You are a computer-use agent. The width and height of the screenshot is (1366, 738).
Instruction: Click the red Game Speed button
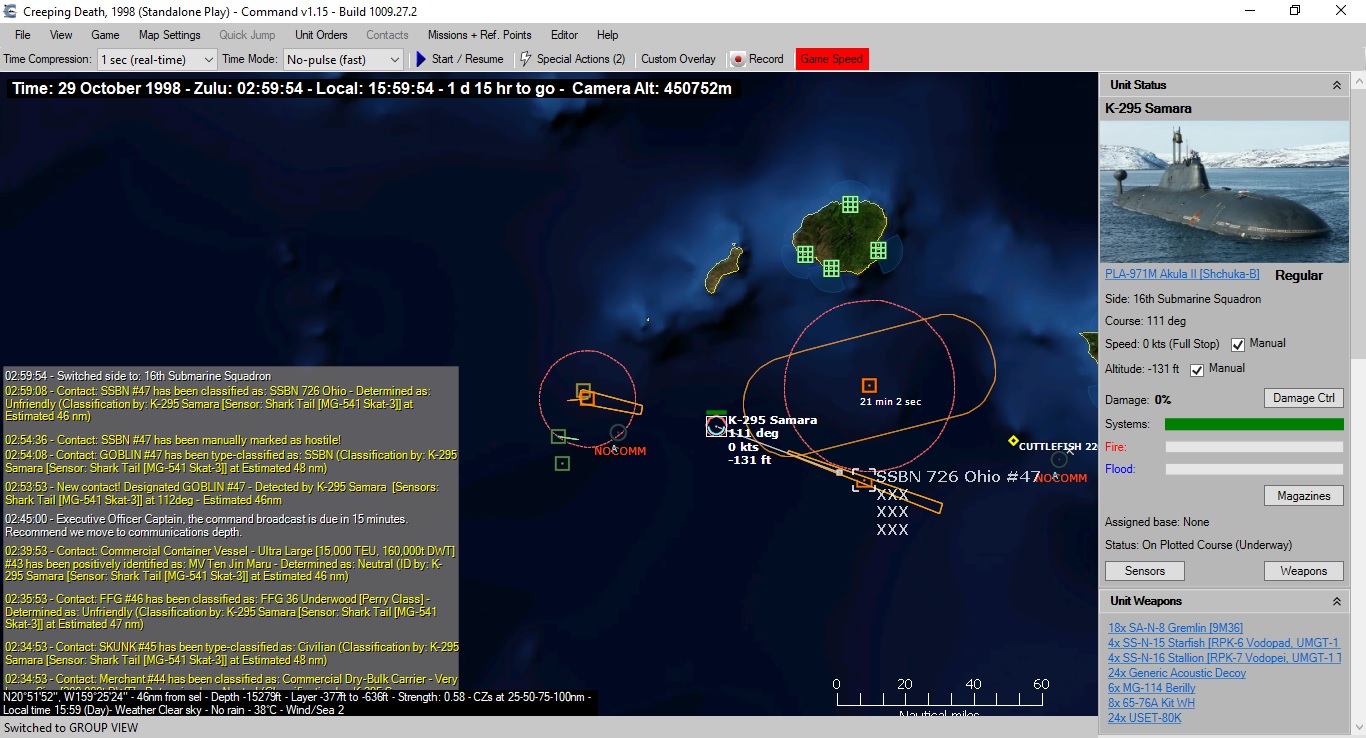(x=832, y=59)
